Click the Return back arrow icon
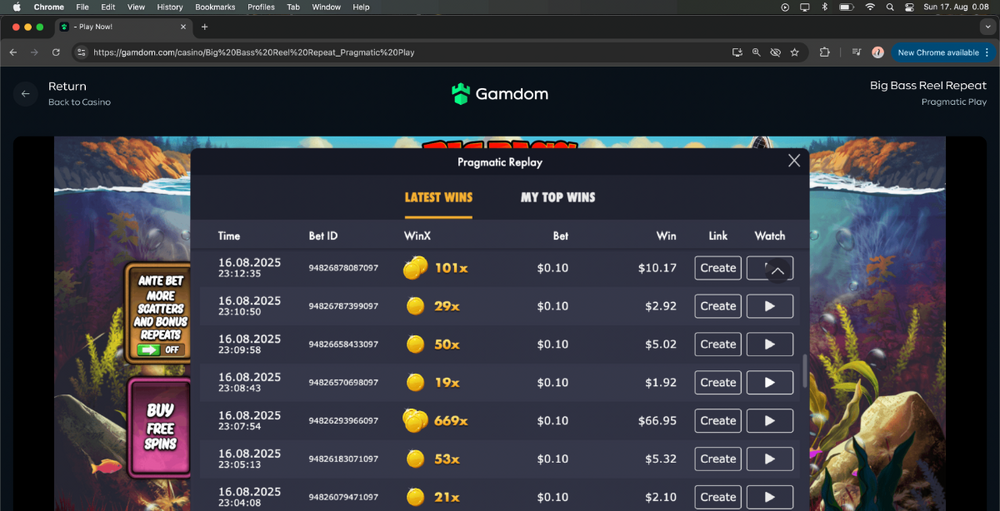1000x511 pixels. pyautogui.click(x=26, y=94)
